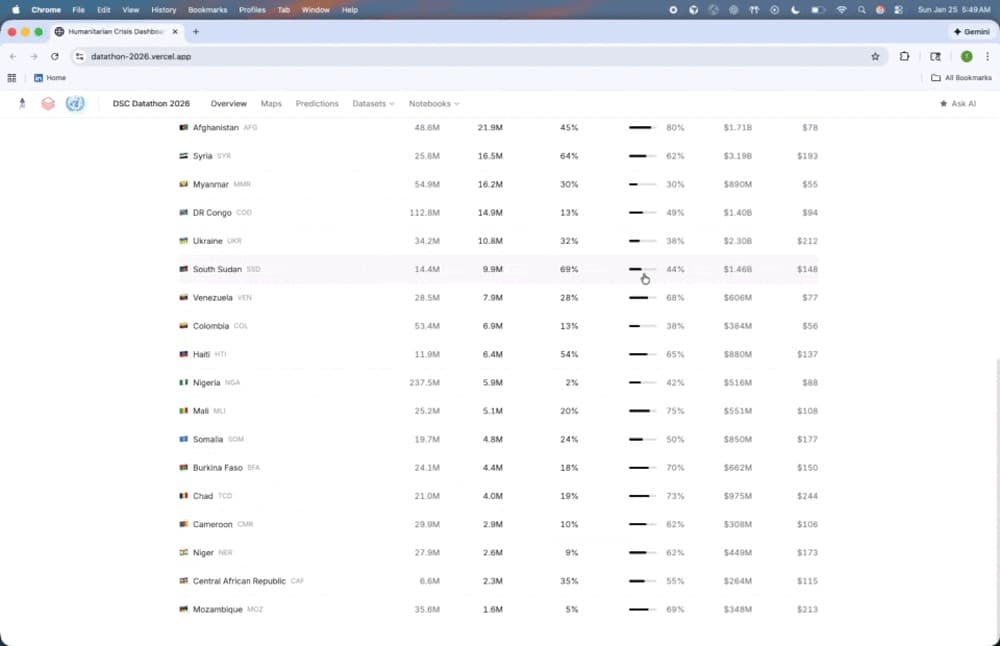Click the Afghanistan flag icon
This screenshot has width=1000, height=646.
(184, 128)
